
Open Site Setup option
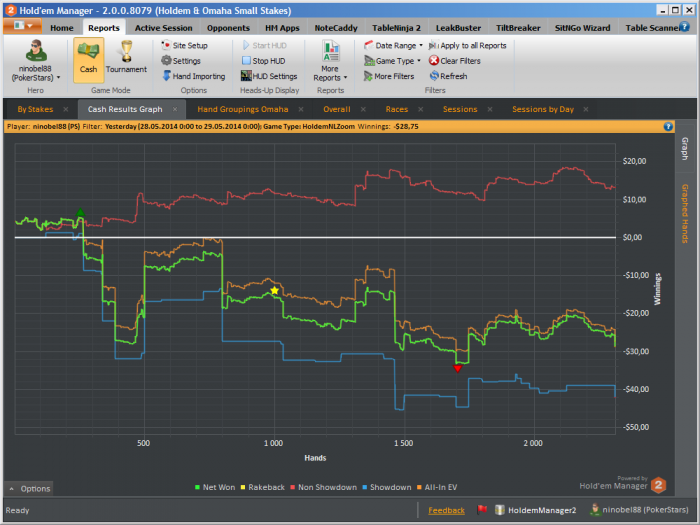tap(184, 45)
